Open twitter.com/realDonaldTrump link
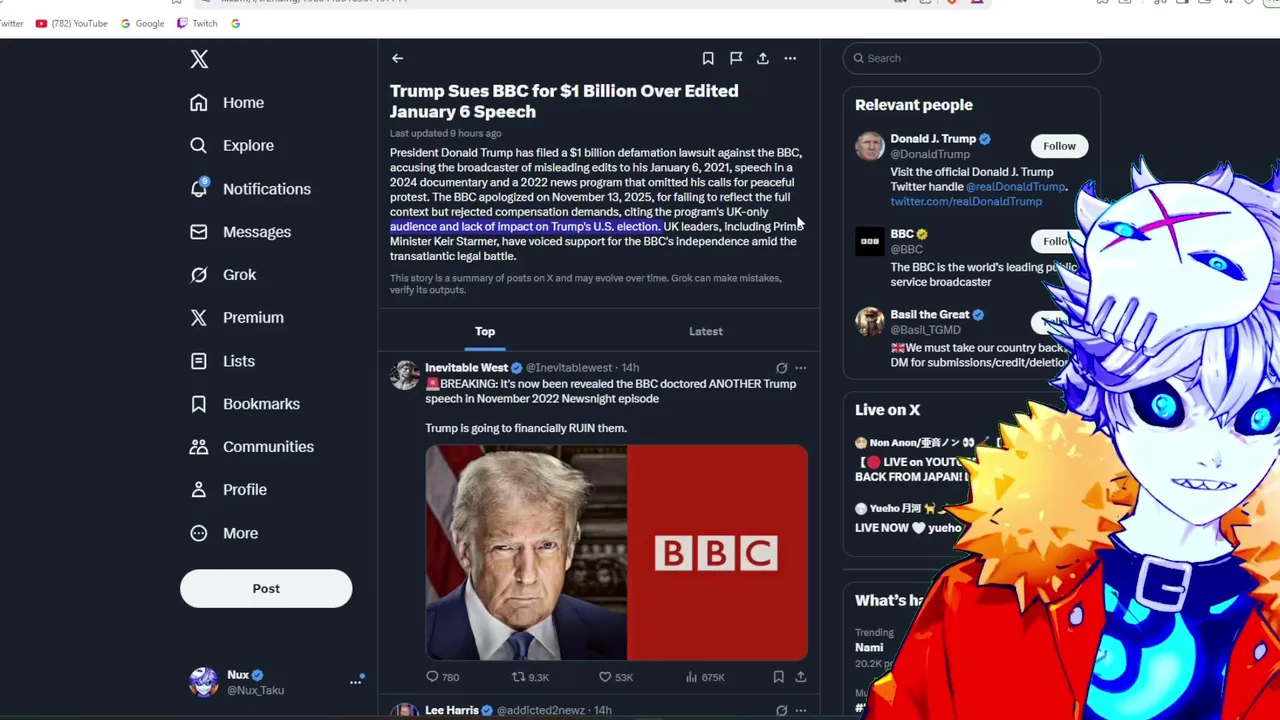Image resolution: width=1280 pixels, height=720 pixels. tap(966, 202)
